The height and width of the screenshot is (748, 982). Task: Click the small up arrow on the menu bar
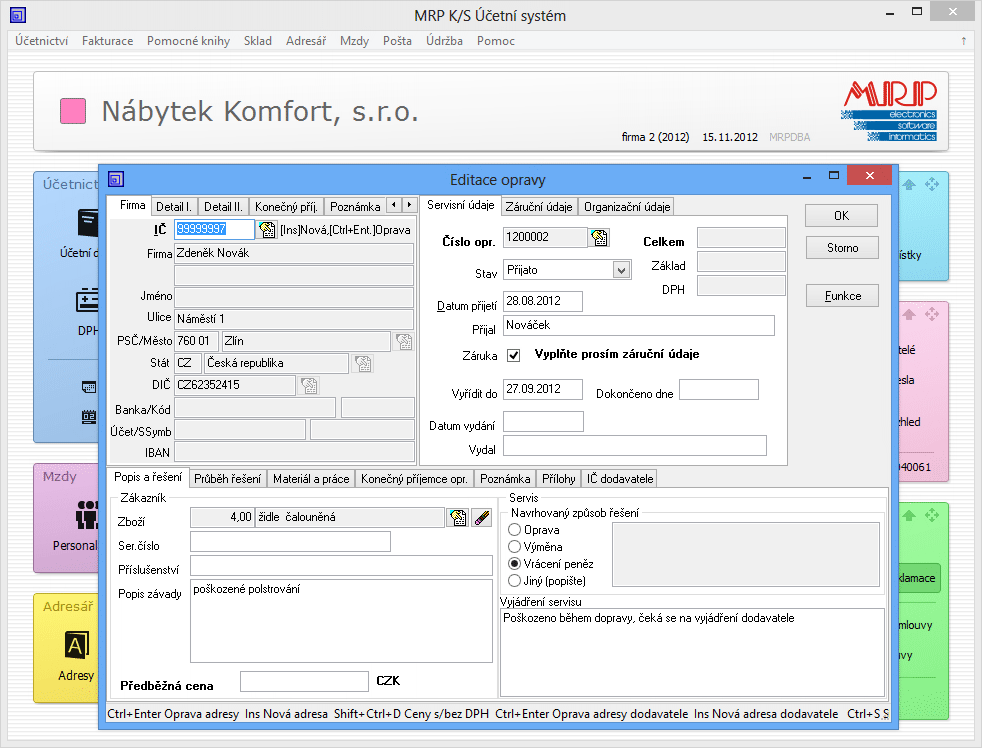(x=963, y=41)
